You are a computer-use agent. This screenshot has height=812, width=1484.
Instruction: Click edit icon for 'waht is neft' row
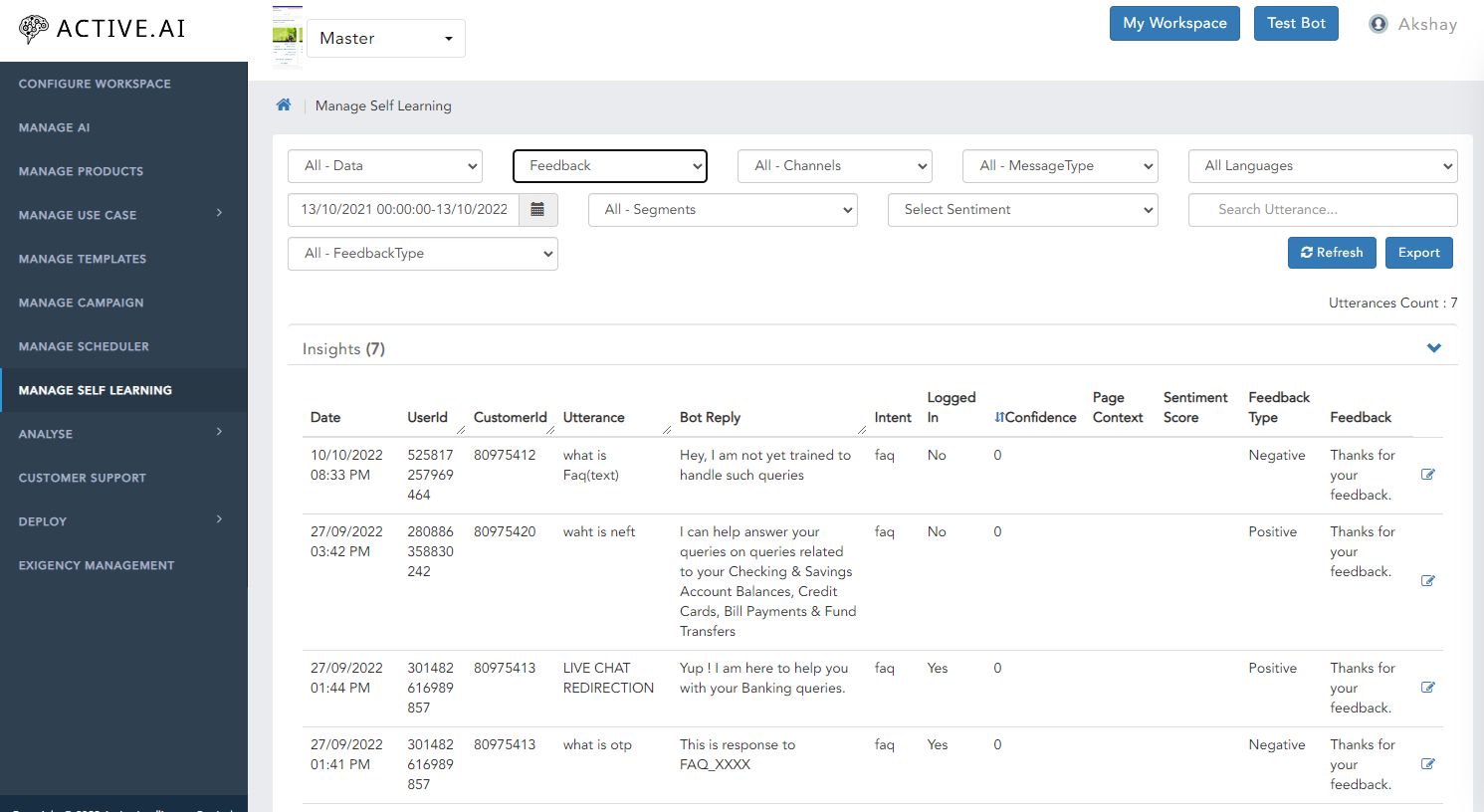[x=1427, y=580]
